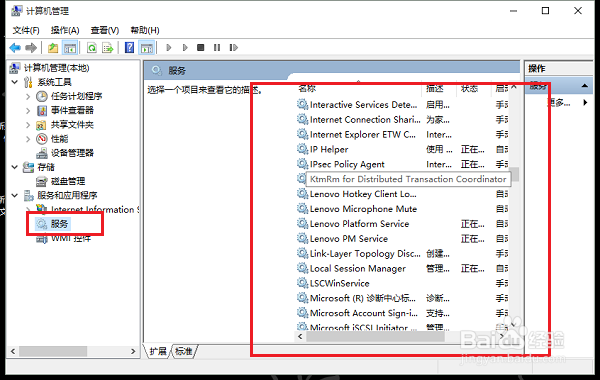Expand the 事件查看器 node arrow
The image size is (600, 380).
click(x=28, y=111)
